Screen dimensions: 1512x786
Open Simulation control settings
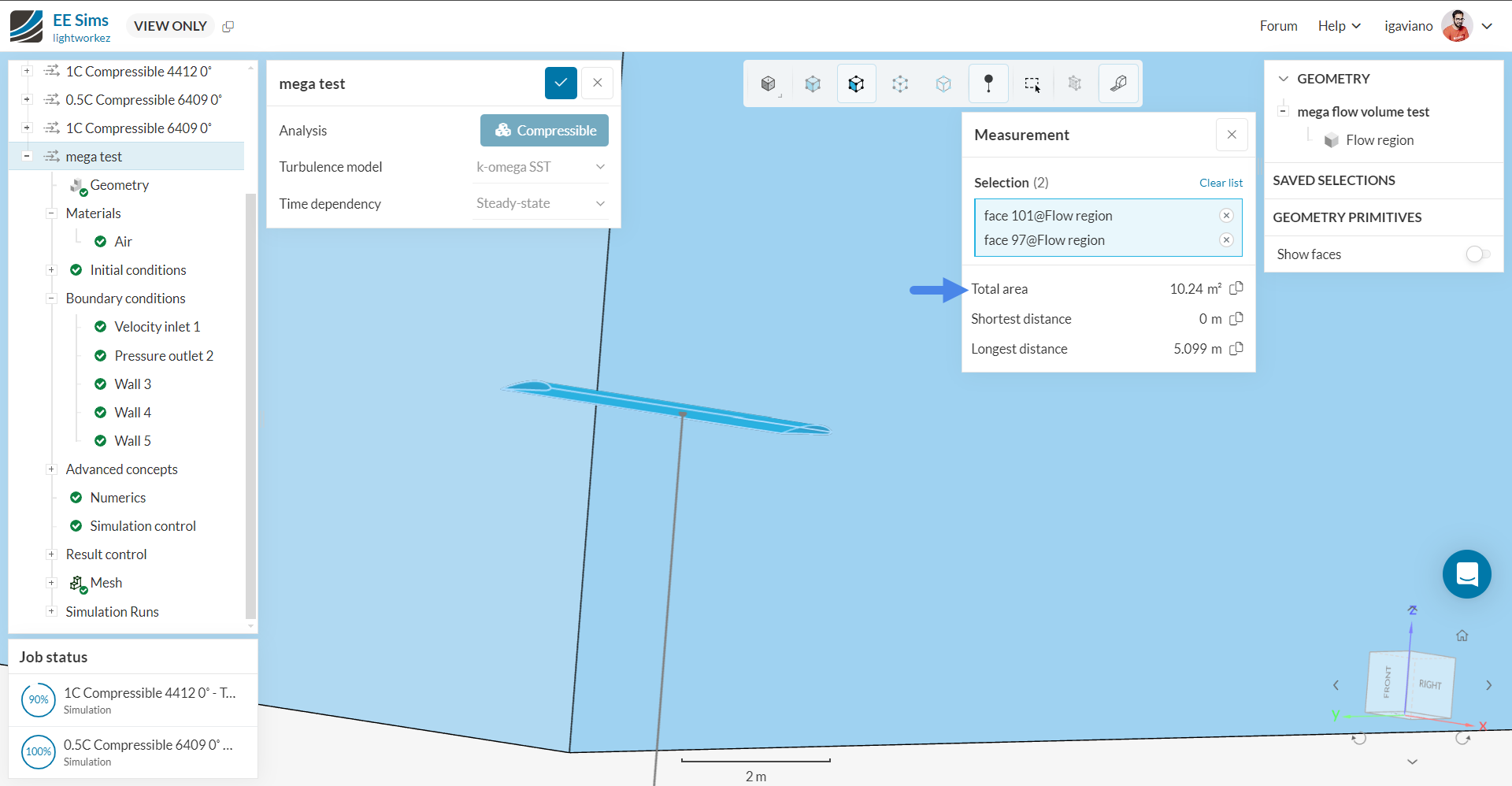(x=143, y=526)
